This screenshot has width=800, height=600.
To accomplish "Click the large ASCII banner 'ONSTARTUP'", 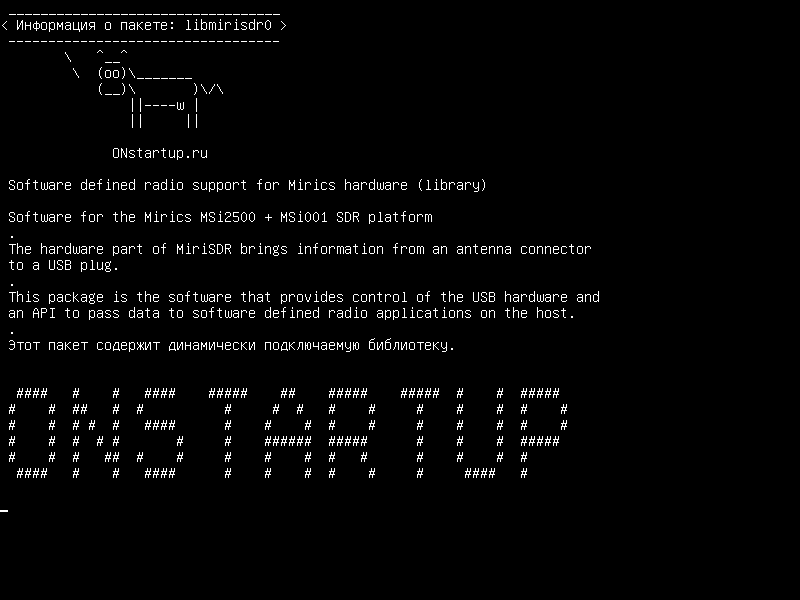I will [288, 433].
